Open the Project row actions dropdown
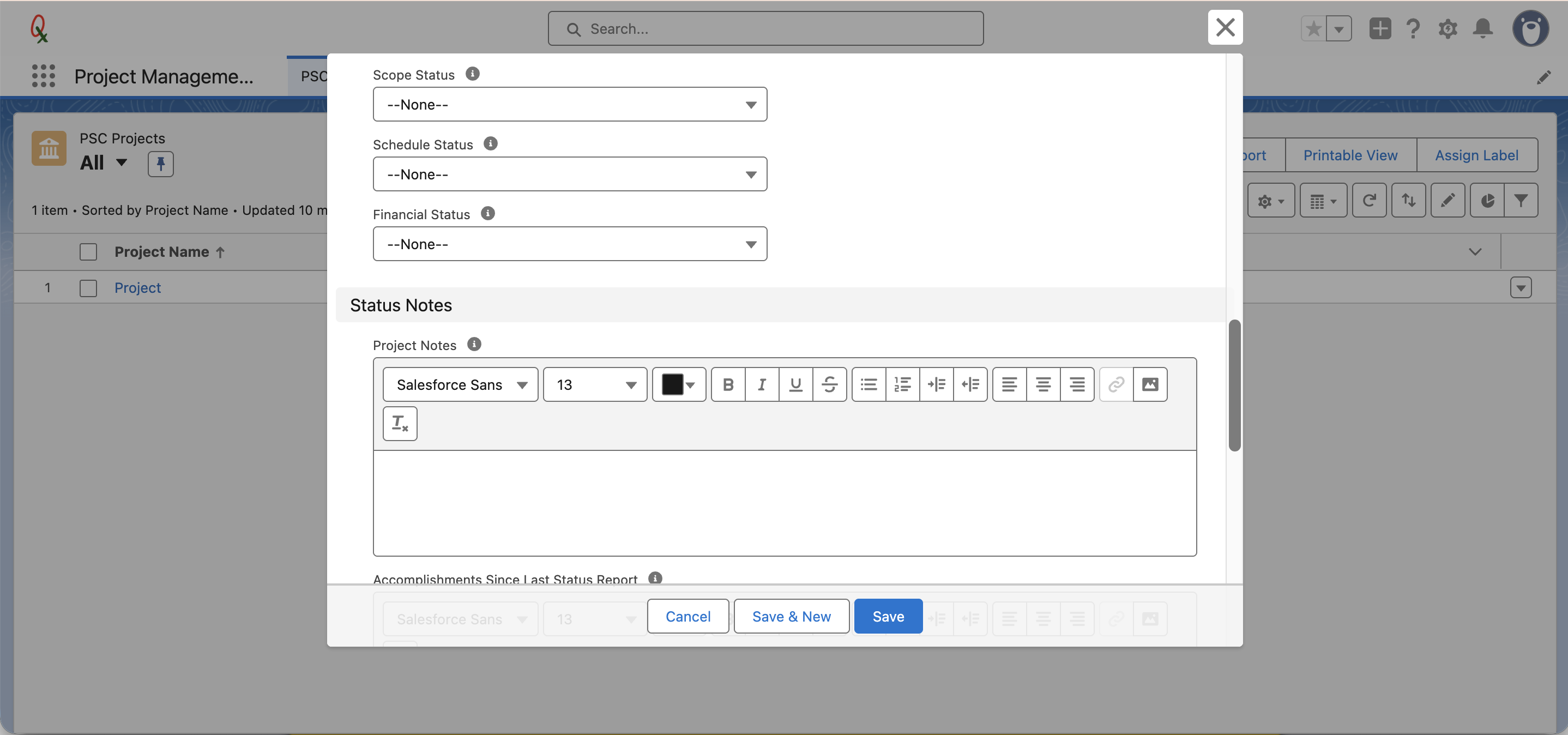1568x735 pixels. pyautogui.click(x=1521, y=288)
